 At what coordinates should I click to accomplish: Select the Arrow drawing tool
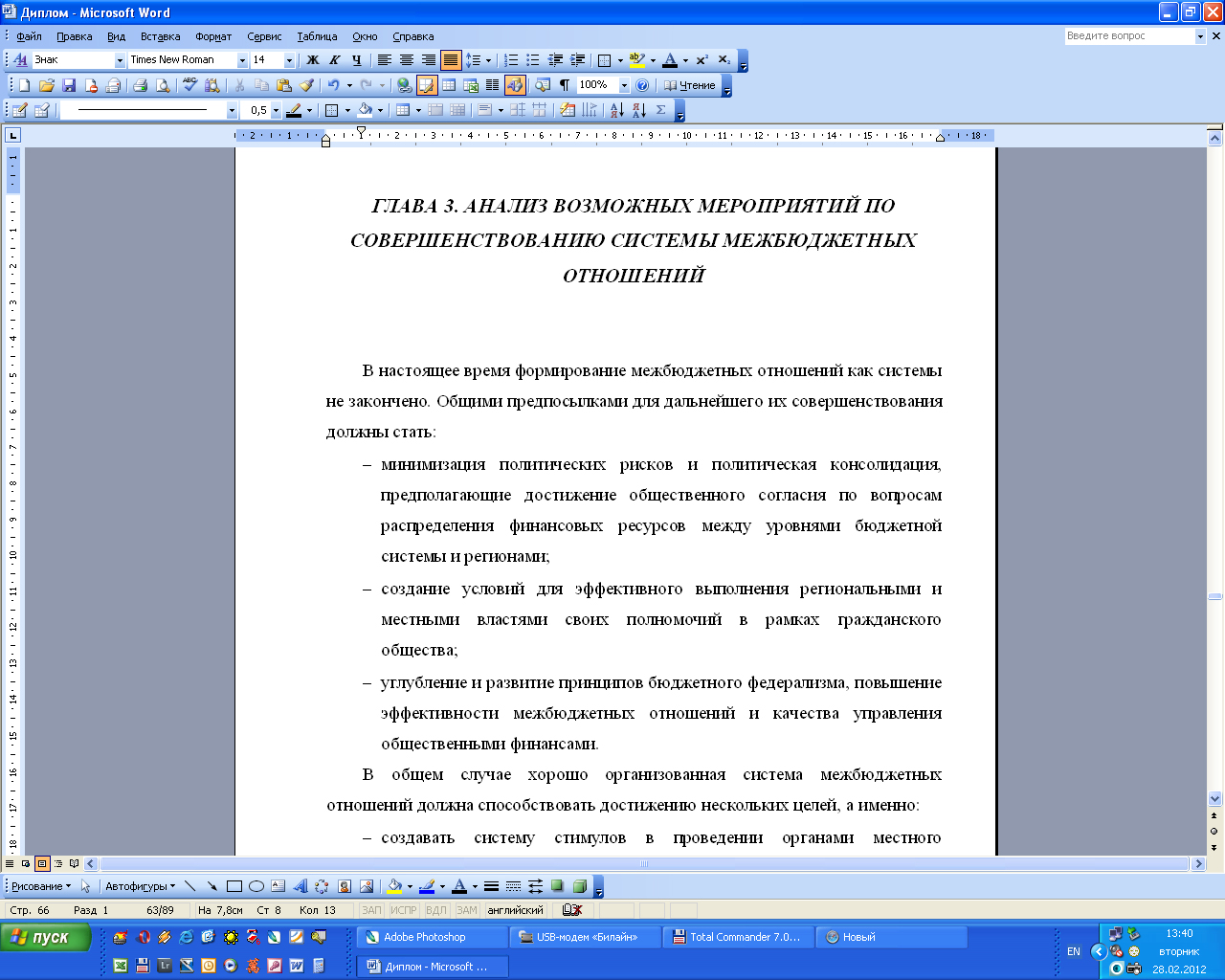tap(212, 886)
